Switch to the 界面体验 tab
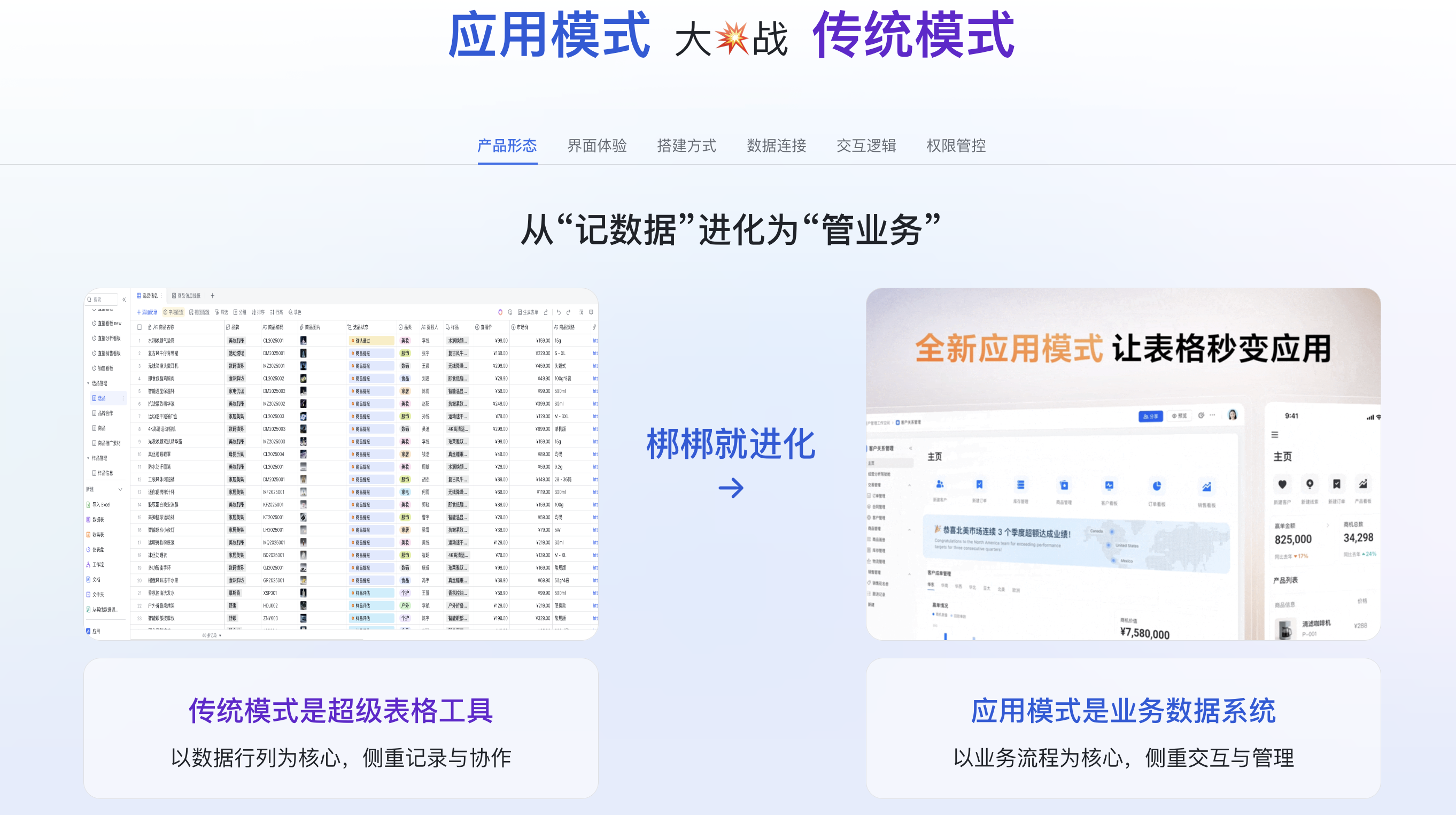This screenshot has height=815, width=1456. [x=597, y=146]
